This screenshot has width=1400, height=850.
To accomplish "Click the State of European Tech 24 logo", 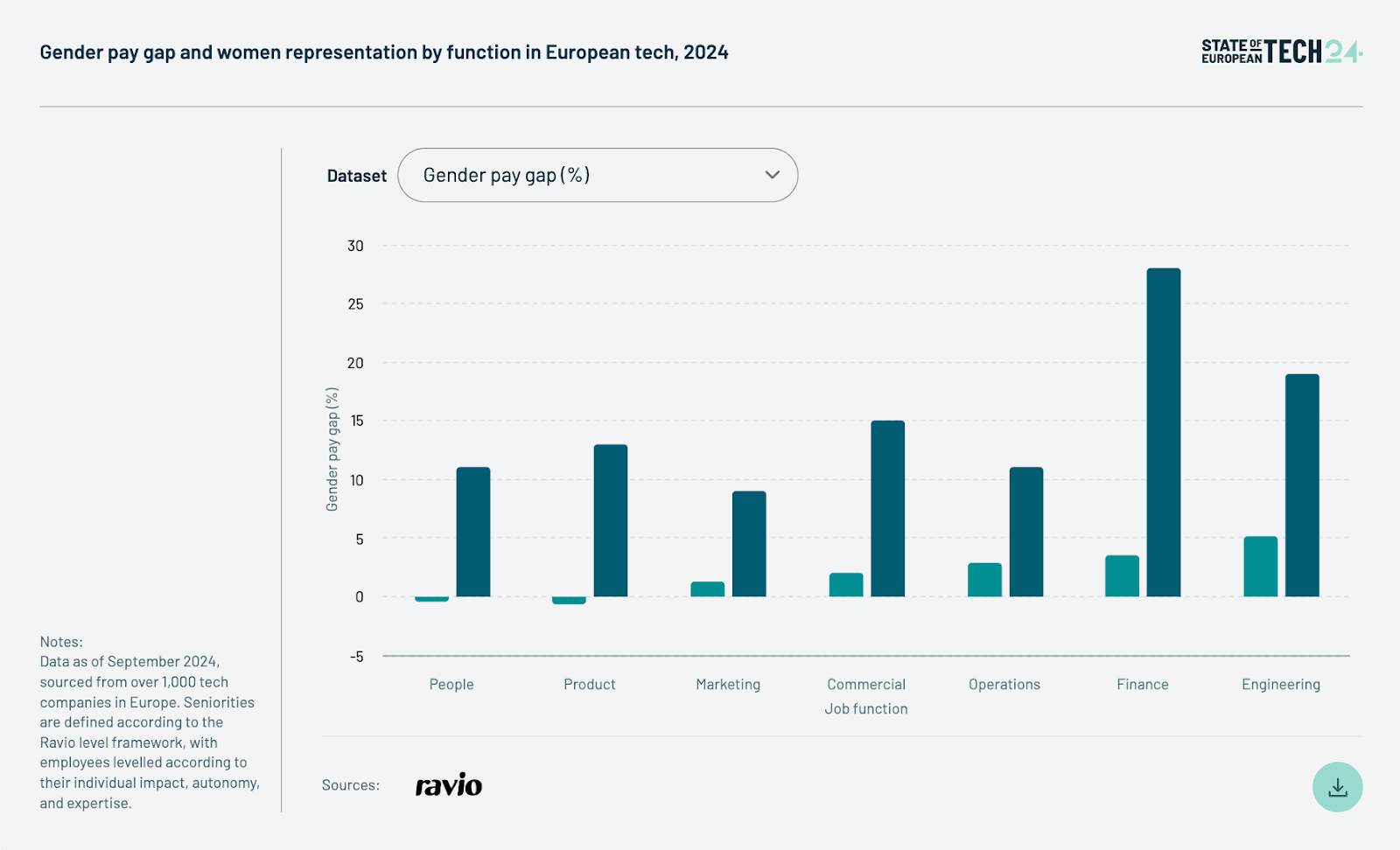I will coord(1281,52).
